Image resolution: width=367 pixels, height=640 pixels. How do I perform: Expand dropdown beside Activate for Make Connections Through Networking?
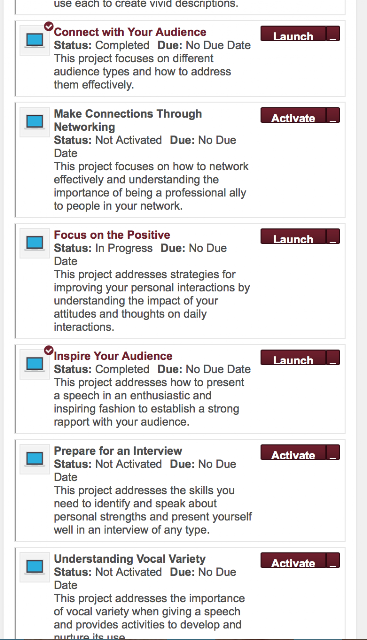(333, 116)
